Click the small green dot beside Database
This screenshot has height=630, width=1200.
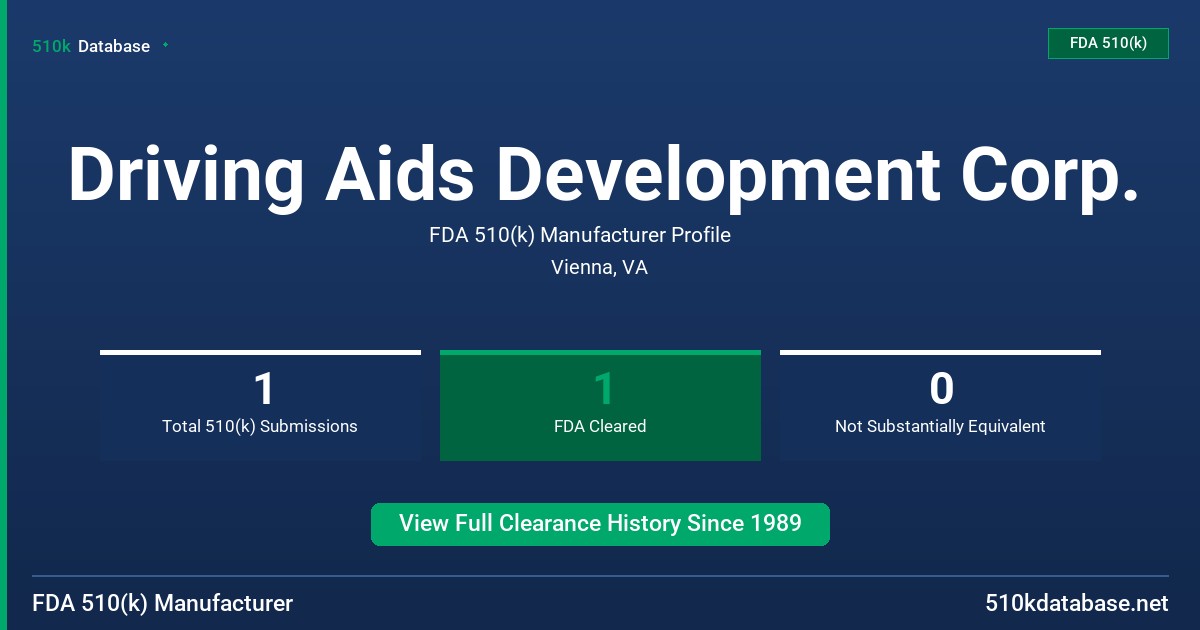click(165, 45)
